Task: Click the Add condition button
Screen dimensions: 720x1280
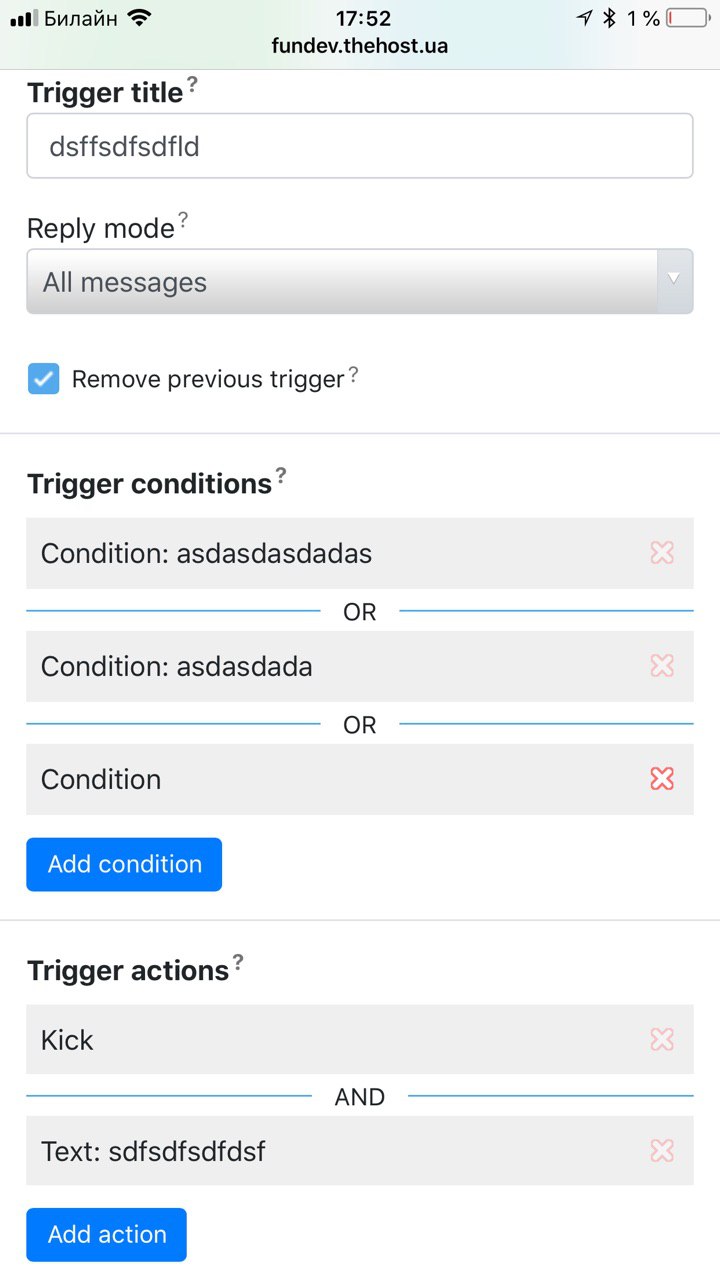Action: [x=124, y=864]
